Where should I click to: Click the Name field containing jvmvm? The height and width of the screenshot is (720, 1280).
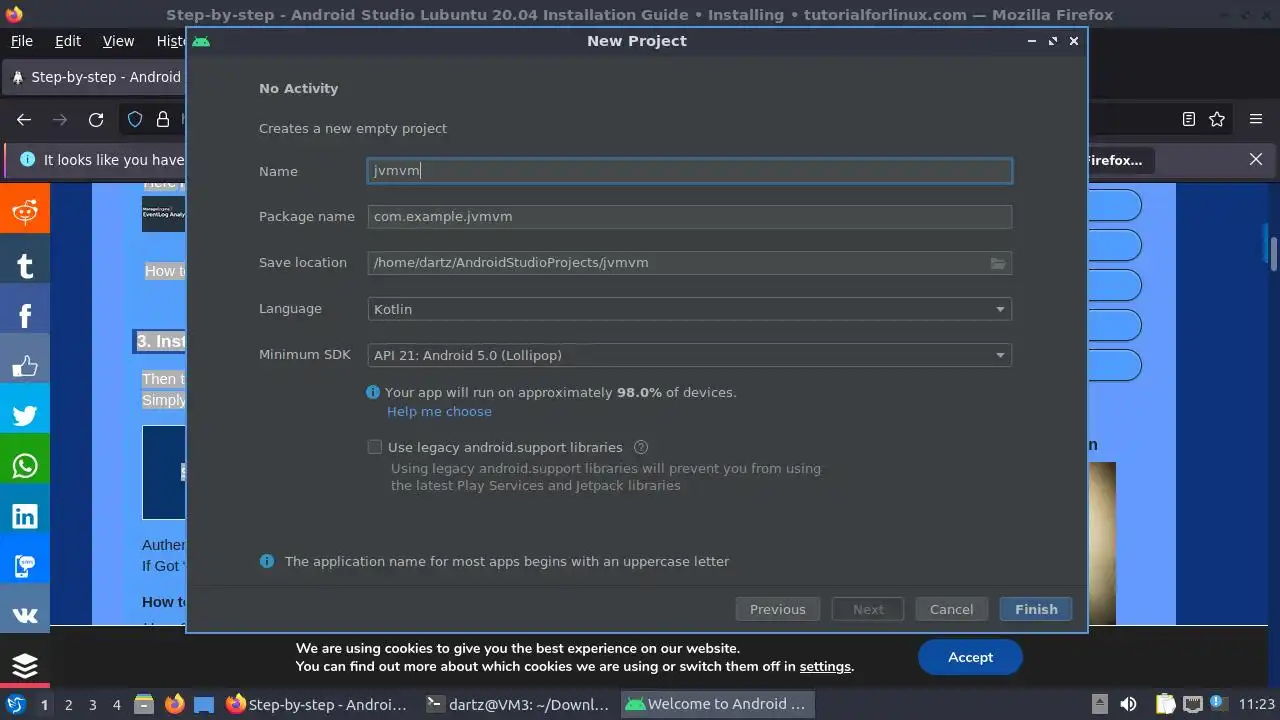pyautogui.click(x=689, y=171)
